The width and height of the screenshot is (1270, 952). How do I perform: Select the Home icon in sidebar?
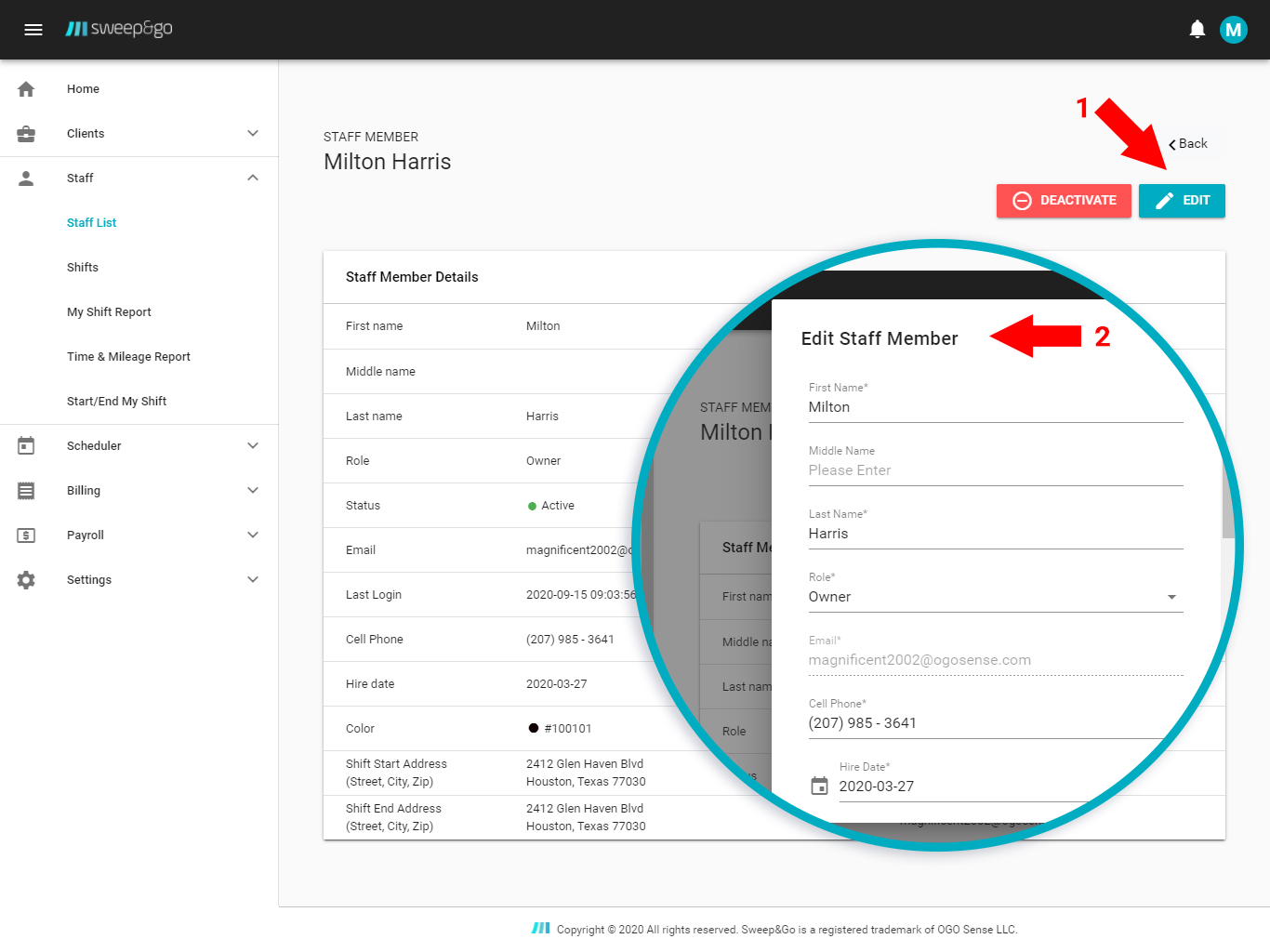point(26,88)
